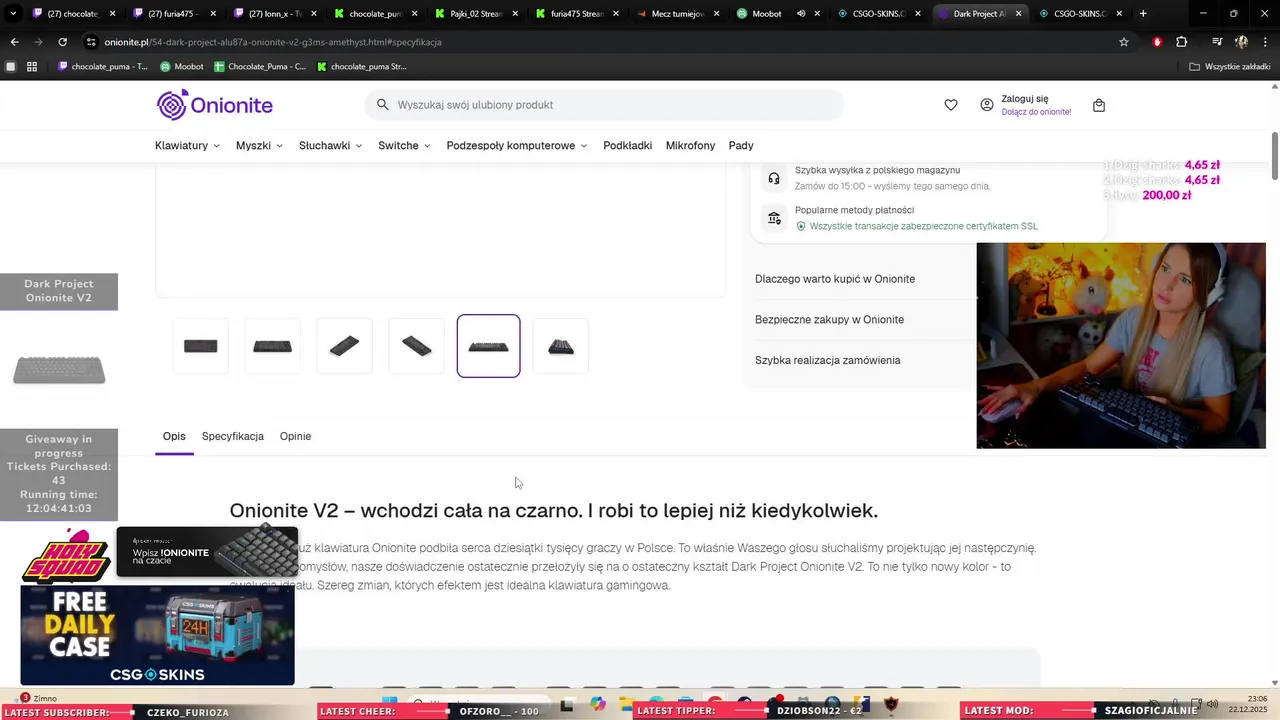
Task: Click the payment methods icon
Action: tap(774, 218)
